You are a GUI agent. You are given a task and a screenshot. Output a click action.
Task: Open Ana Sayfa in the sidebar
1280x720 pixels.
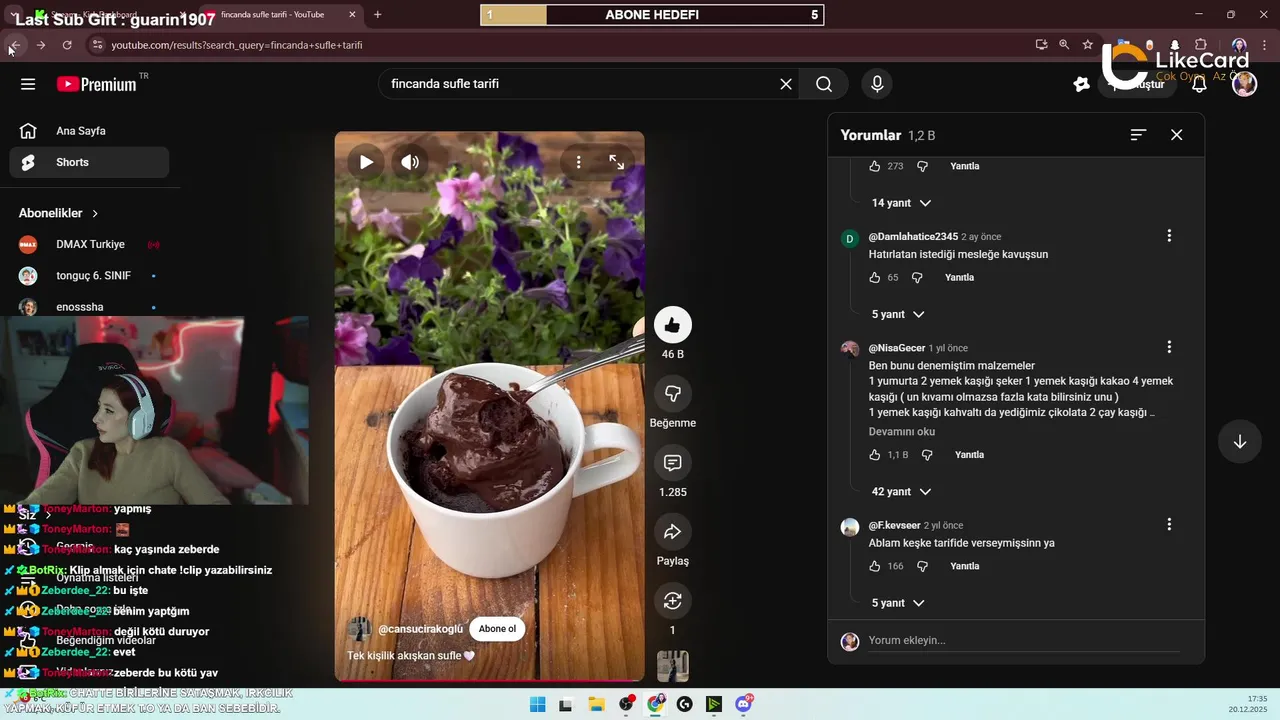[x=89, y=131]
